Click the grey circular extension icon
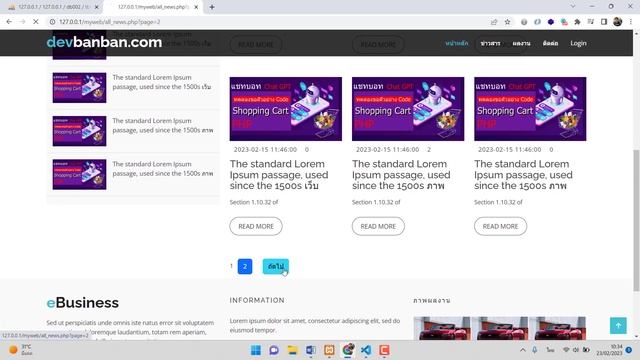Viewport: 640px width, 360px height. (524, 22)
